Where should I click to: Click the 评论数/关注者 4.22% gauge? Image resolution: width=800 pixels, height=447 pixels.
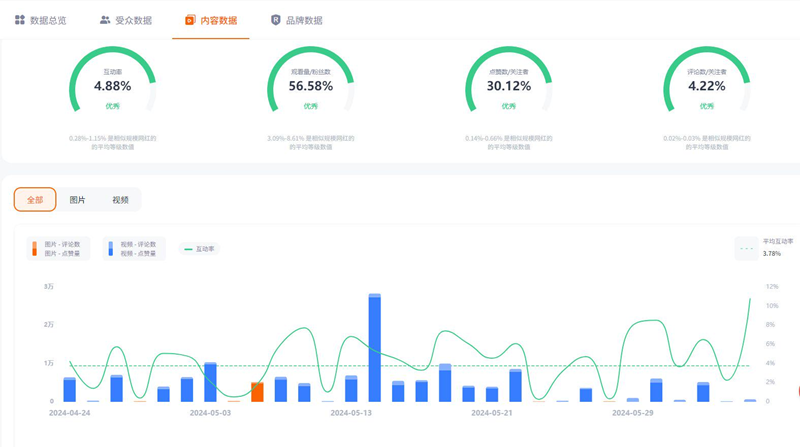(707, 85)
